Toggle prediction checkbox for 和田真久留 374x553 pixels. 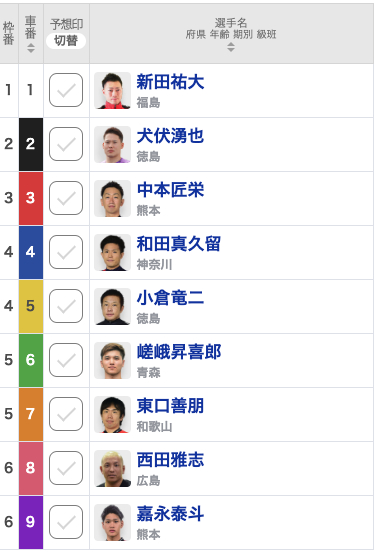pyautogui.click(x=66, y=252)
